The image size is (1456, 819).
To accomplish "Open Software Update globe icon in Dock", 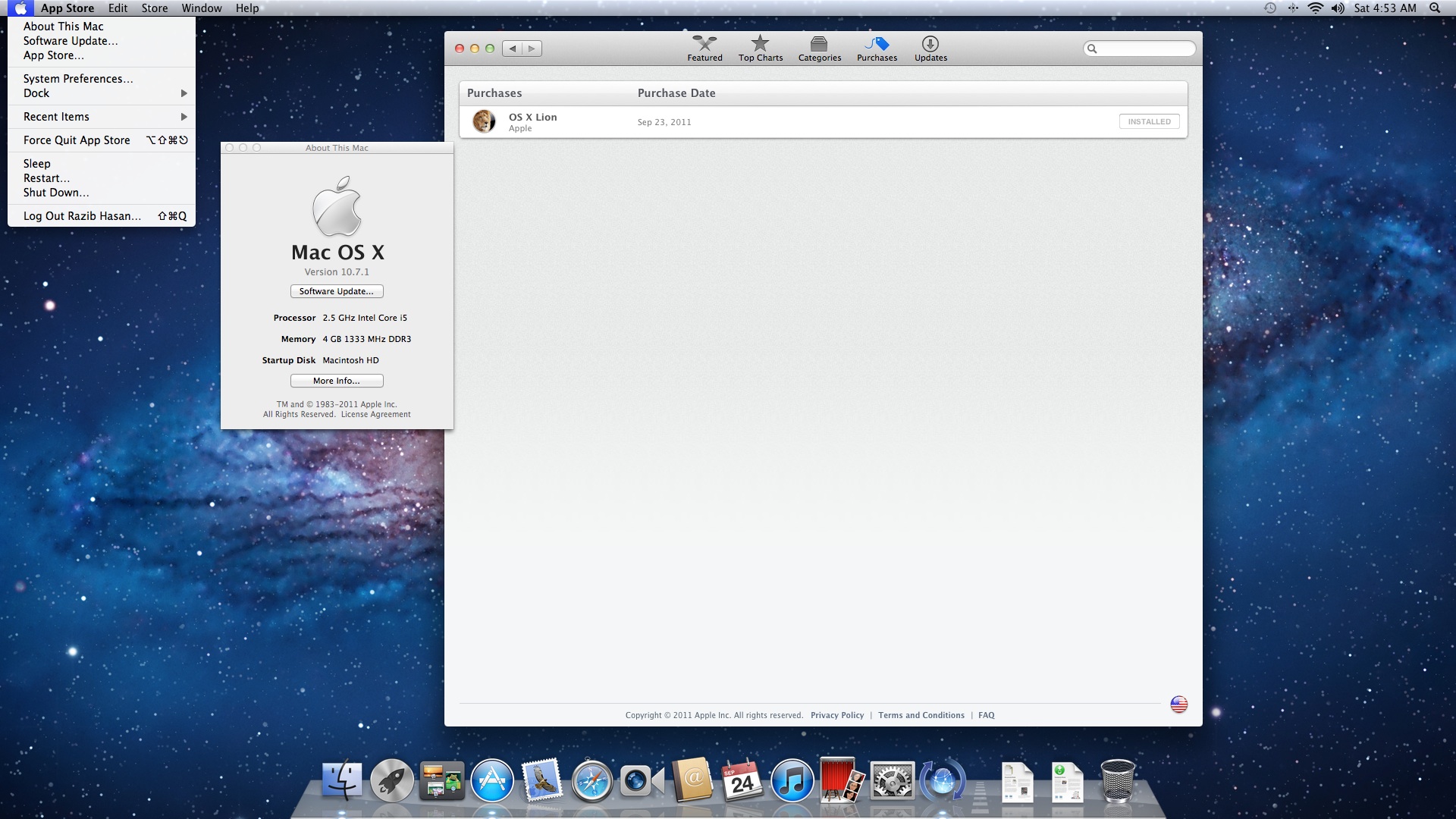I will 942,780.
